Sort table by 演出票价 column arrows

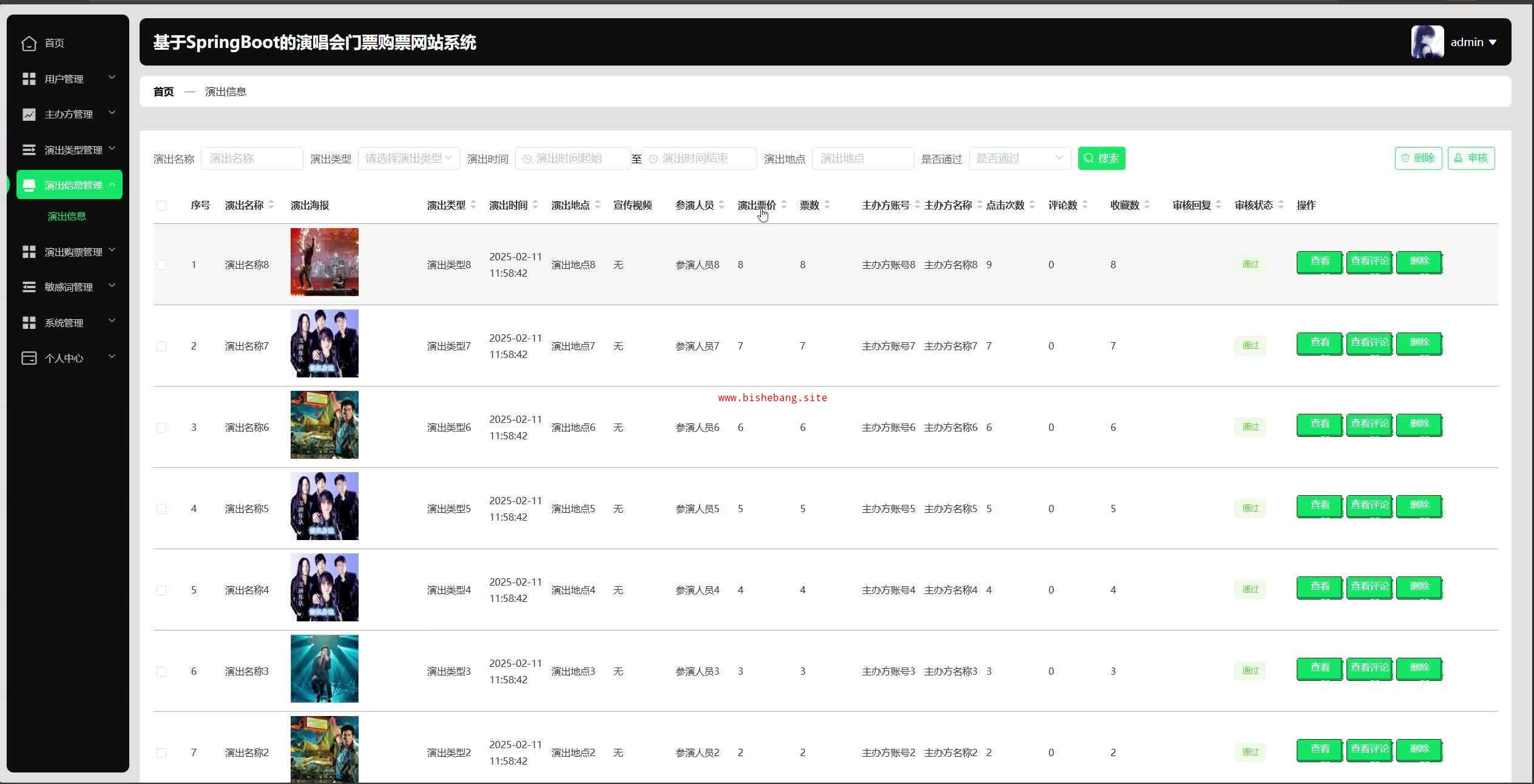(783, 205)
